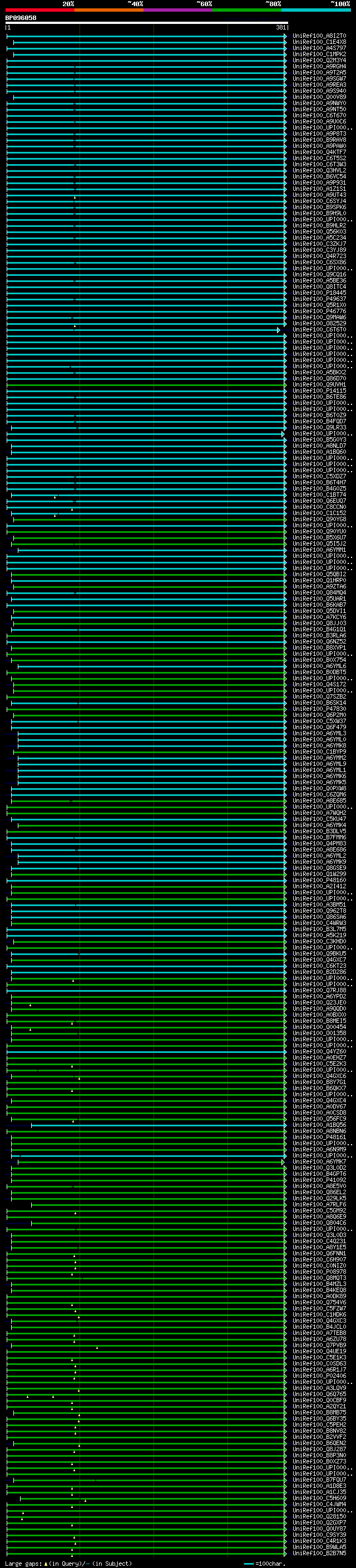Click the yellow gap triangle in bottom legend
The image size is (356, 1568).
(x=46, y=1564)
